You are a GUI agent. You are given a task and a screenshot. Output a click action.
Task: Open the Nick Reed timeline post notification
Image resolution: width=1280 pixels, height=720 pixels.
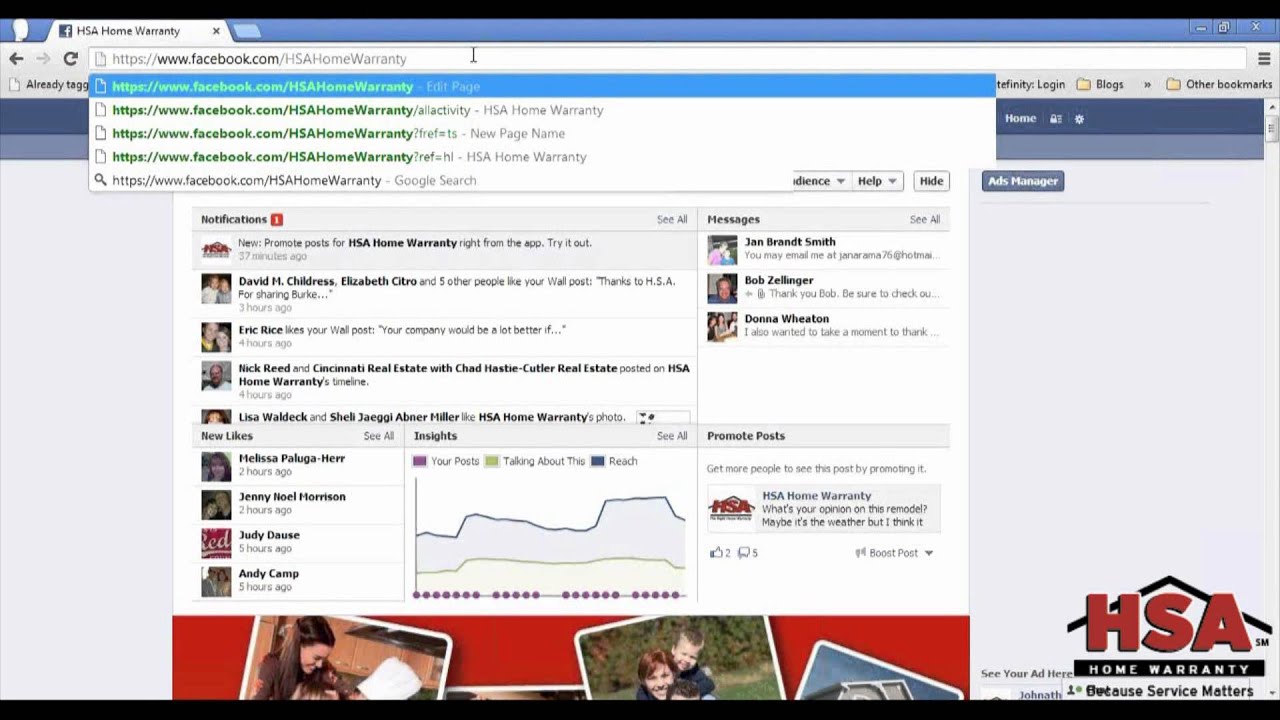pyautogui.click(x=444, y=381)
